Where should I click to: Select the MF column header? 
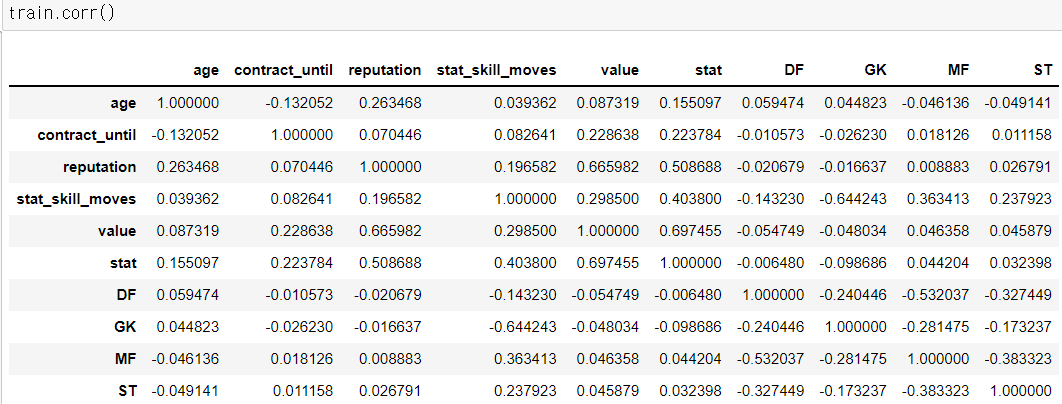[x=957, y=70]
